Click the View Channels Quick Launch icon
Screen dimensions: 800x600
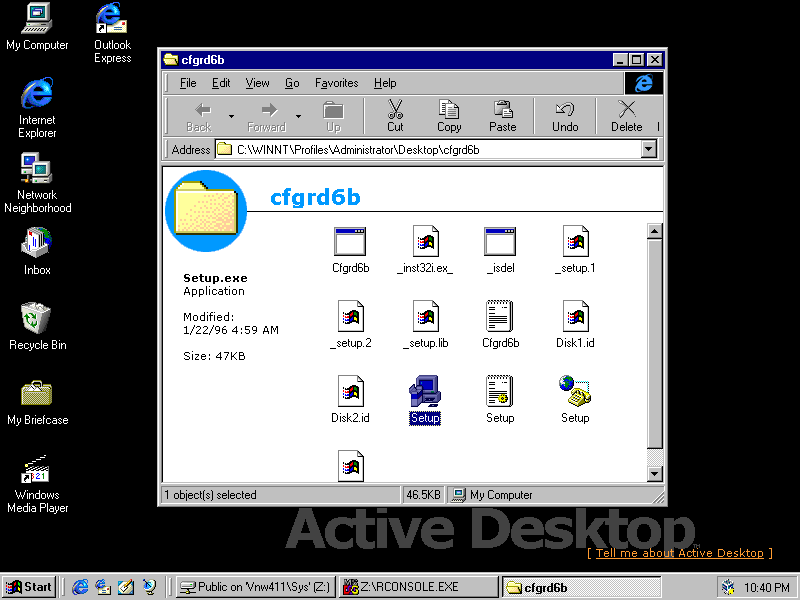coord(149,587)
